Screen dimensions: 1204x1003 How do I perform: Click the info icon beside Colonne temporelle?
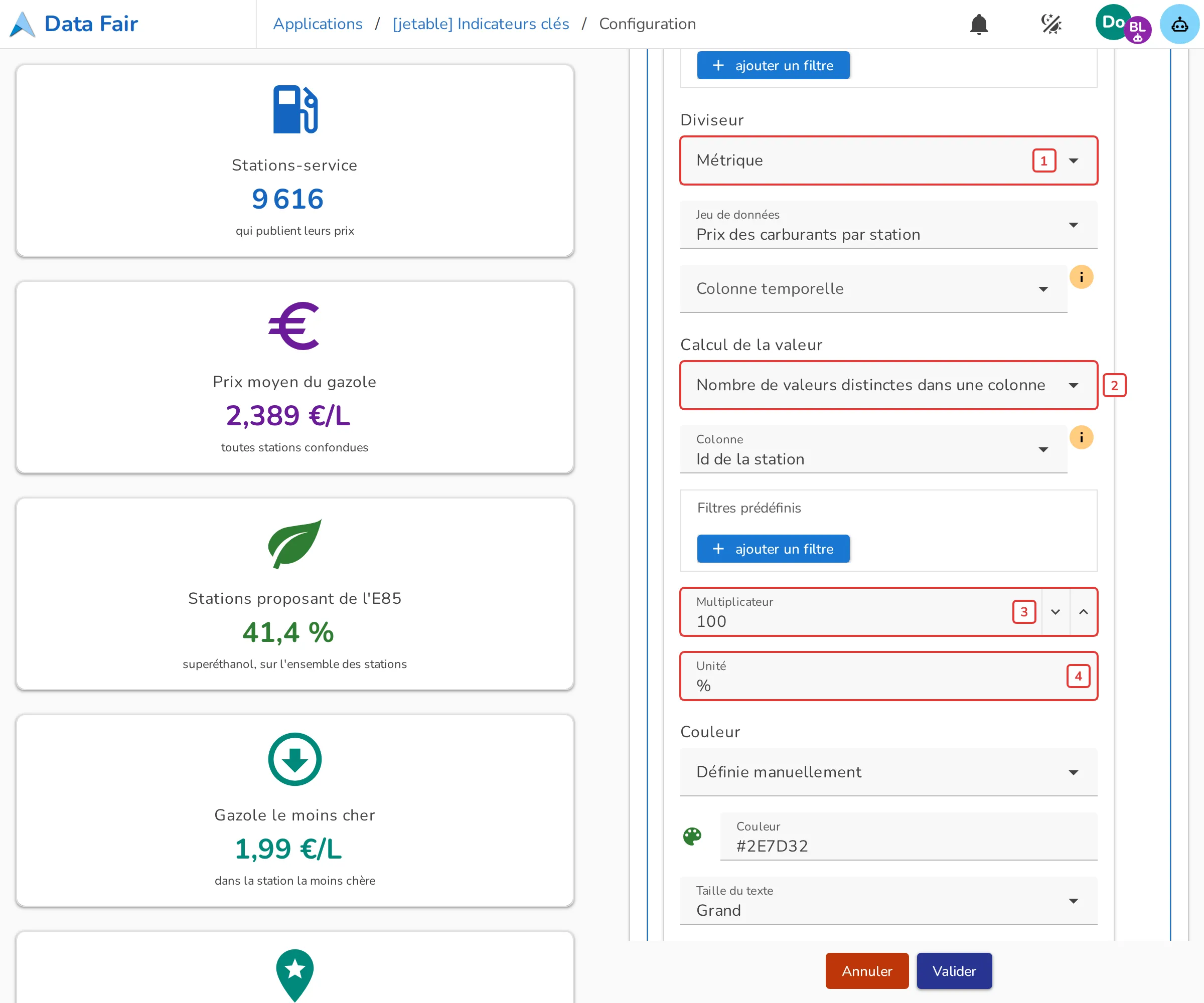coord(1081,277)
